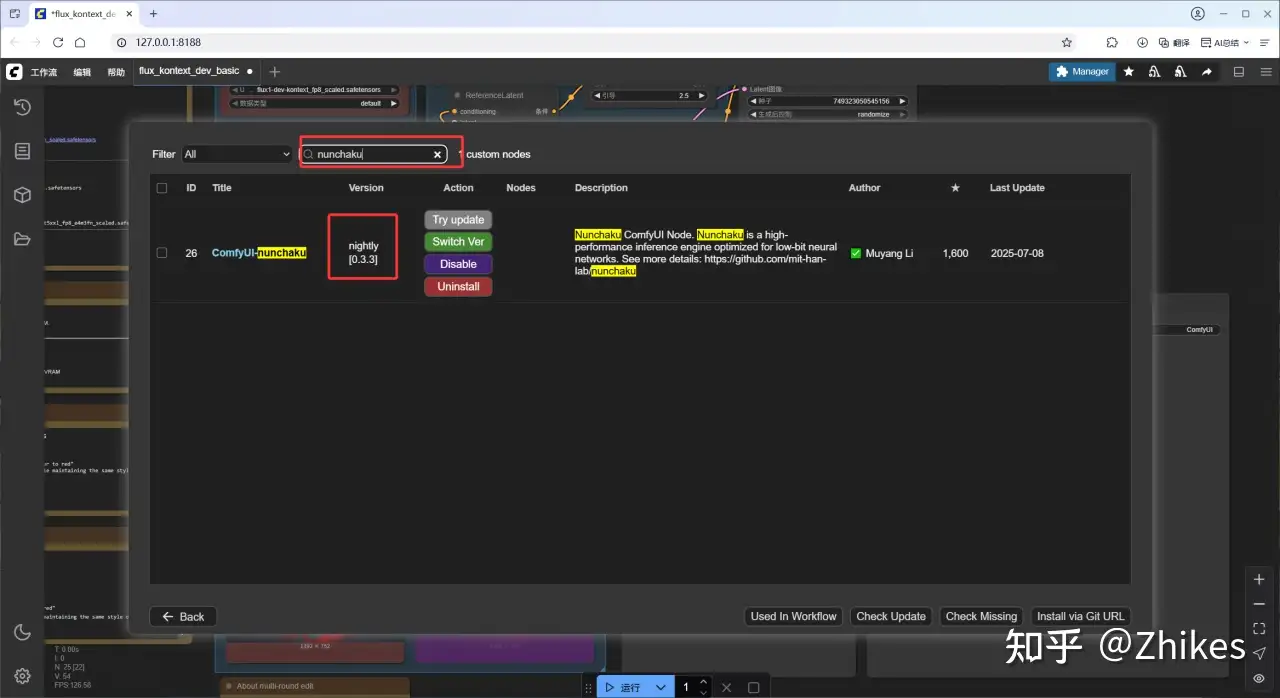1280x698 pixels.
Task: Click the 运行 run button
Action: (624, 688)
